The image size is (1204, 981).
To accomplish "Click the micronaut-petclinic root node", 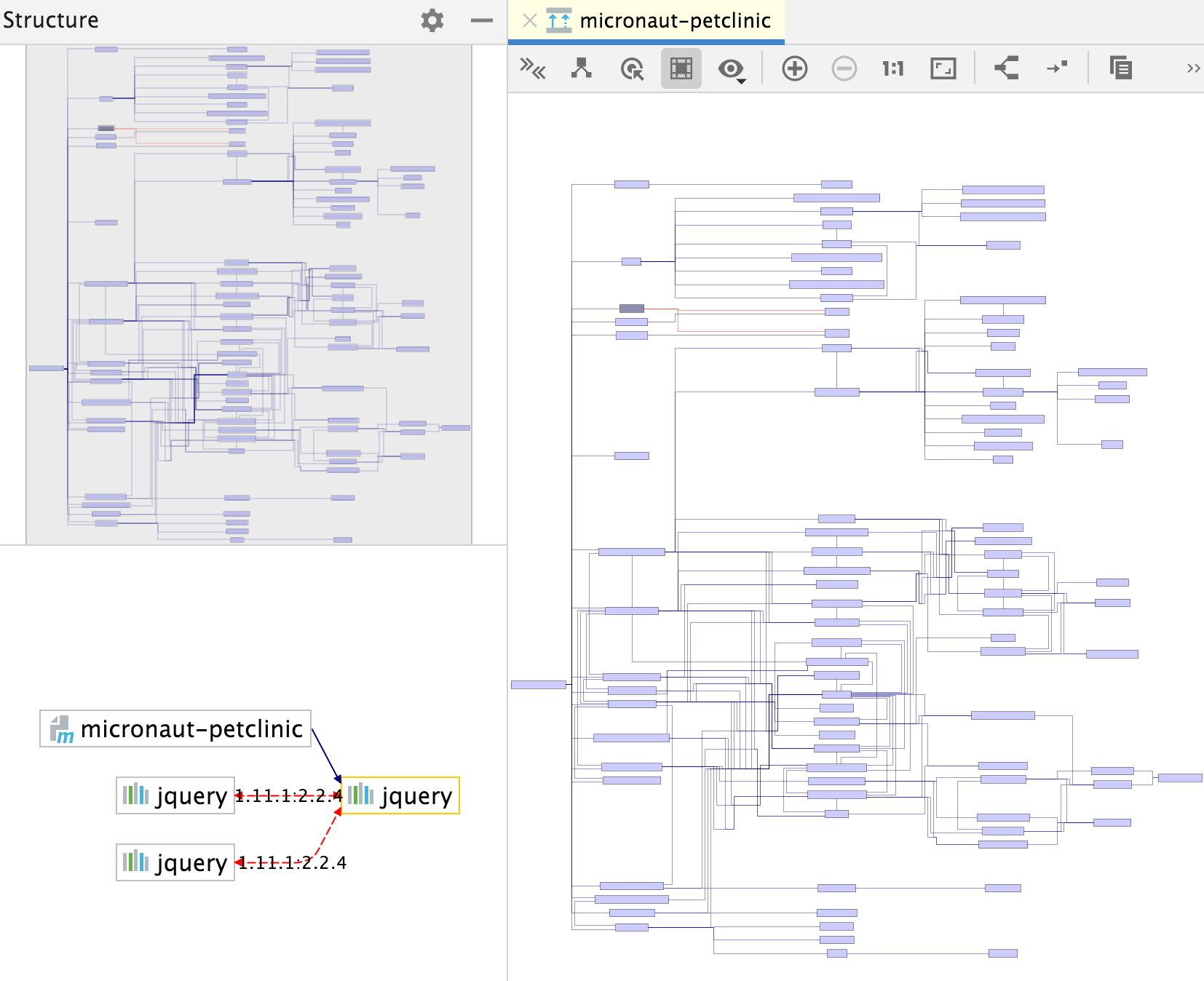I will 175,728.
